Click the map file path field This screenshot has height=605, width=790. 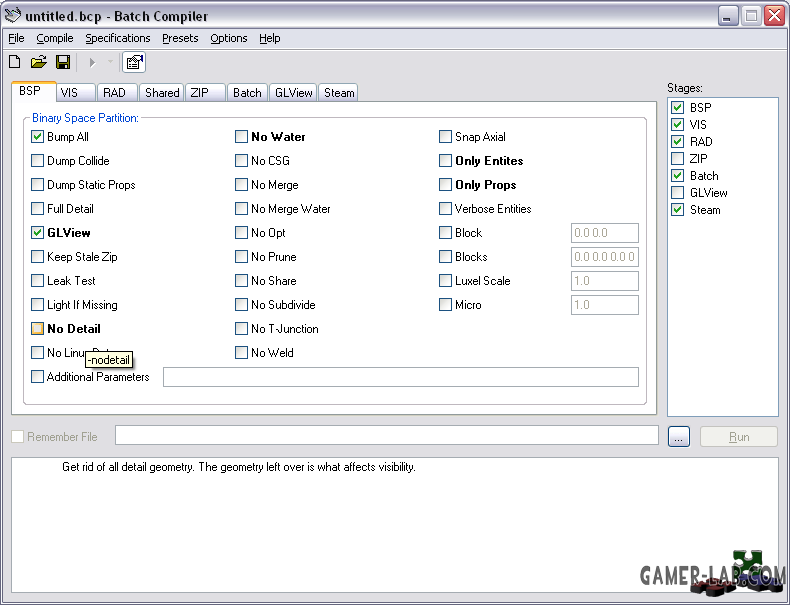[x=386, y=435]
